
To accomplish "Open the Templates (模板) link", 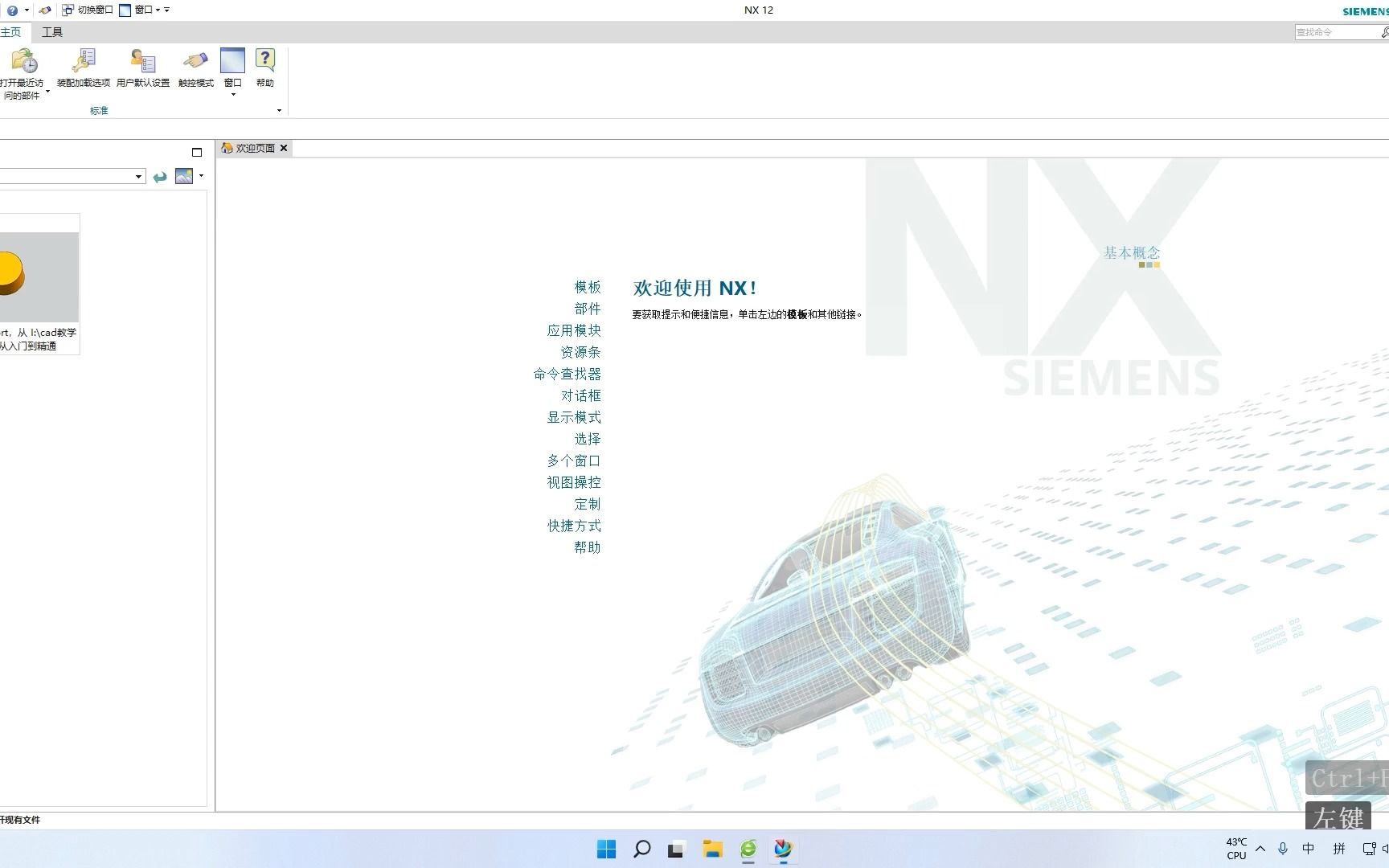I will (x=588, y=287).
